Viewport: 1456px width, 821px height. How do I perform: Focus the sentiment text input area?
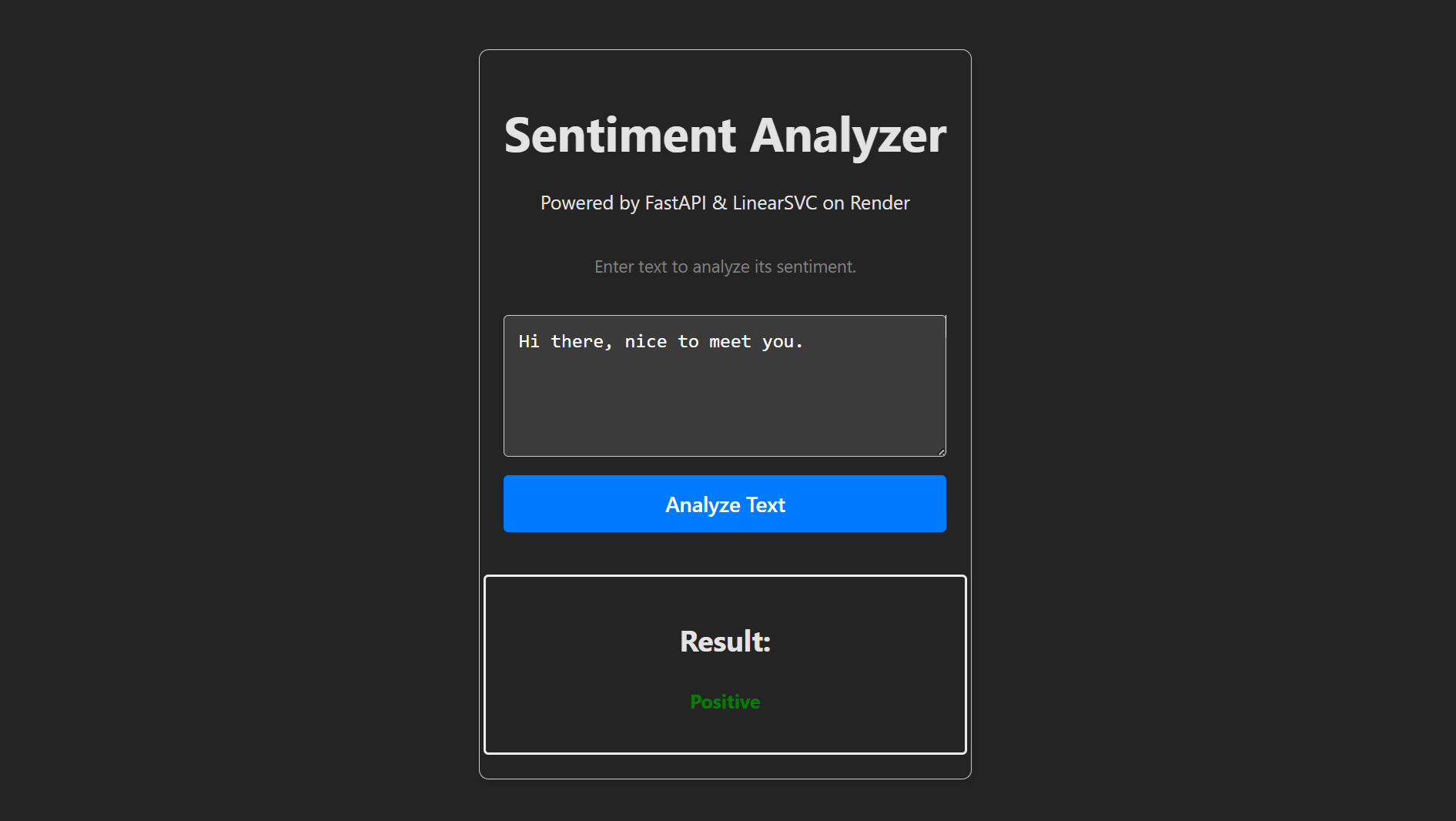725,385
